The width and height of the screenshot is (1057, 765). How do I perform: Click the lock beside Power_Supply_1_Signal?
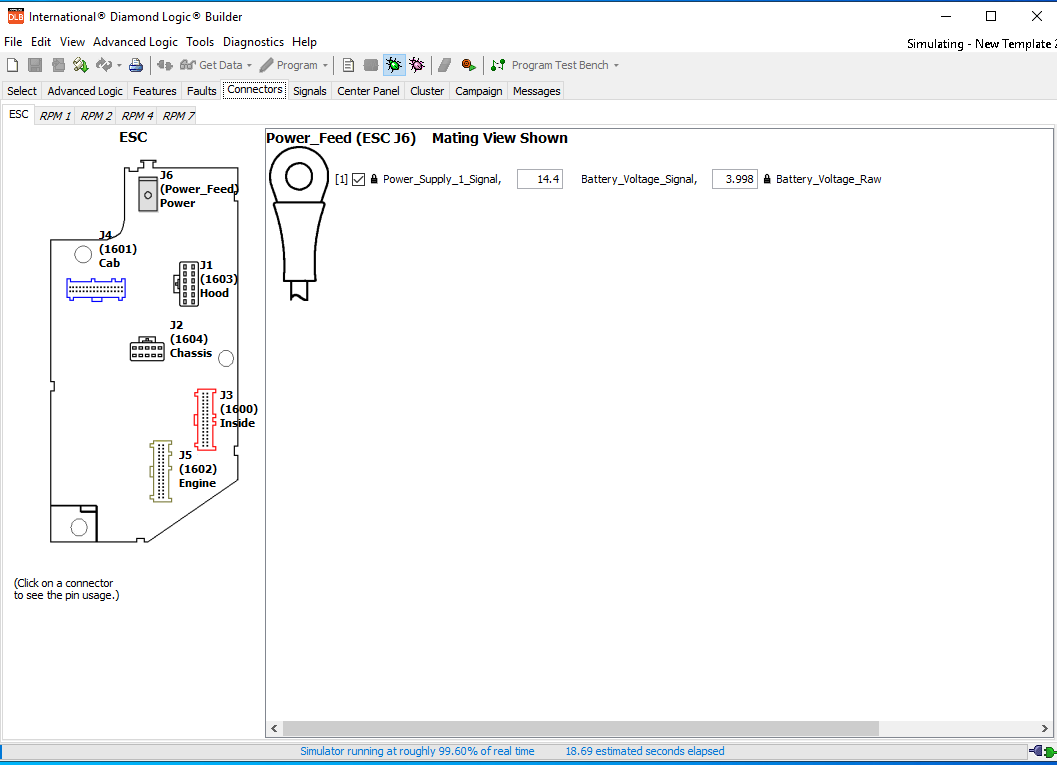(x=372, y=179)
